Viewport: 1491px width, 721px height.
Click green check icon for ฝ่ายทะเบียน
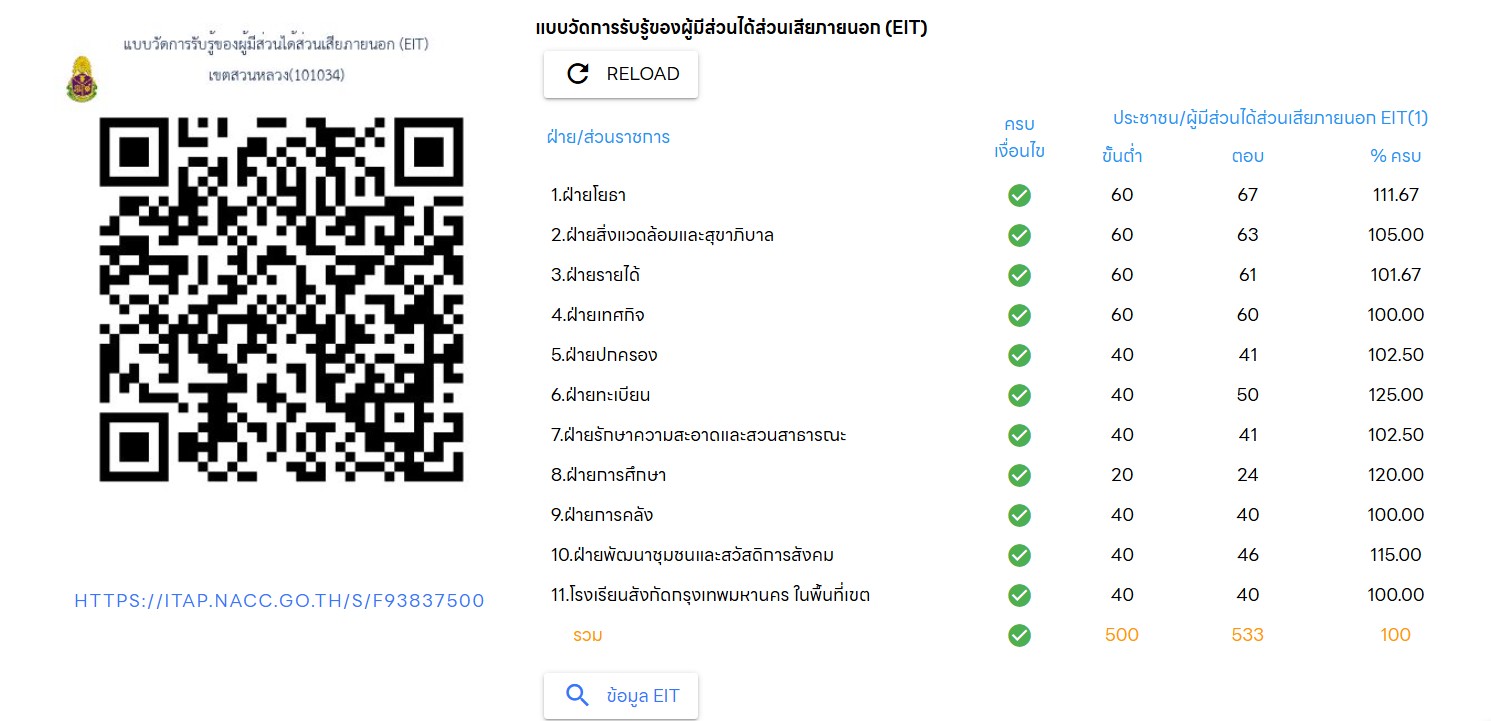[x=1019, y=395]
